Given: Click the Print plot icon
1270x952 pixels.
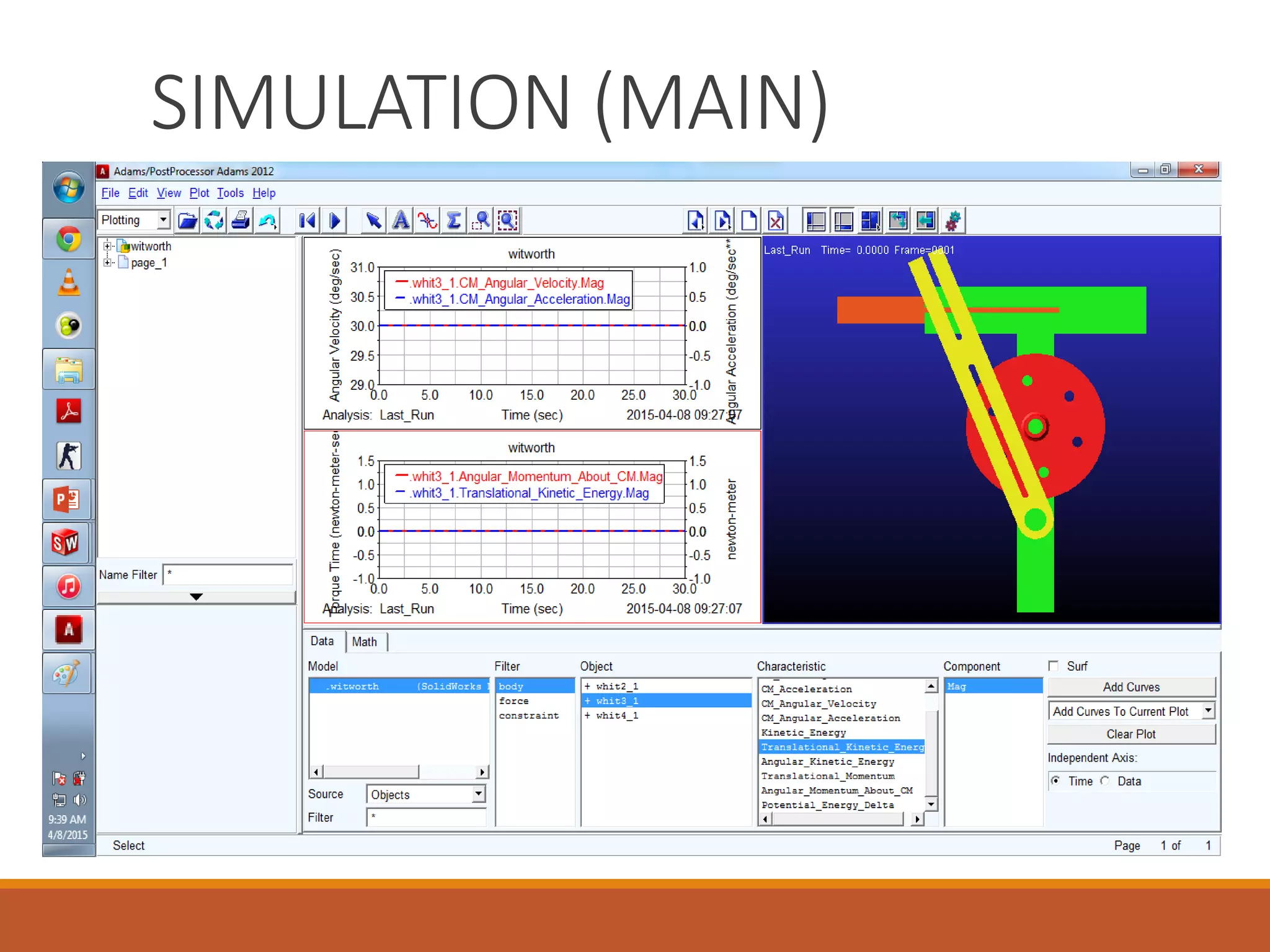Looking at the screenshot, I should tap(241, 221).
